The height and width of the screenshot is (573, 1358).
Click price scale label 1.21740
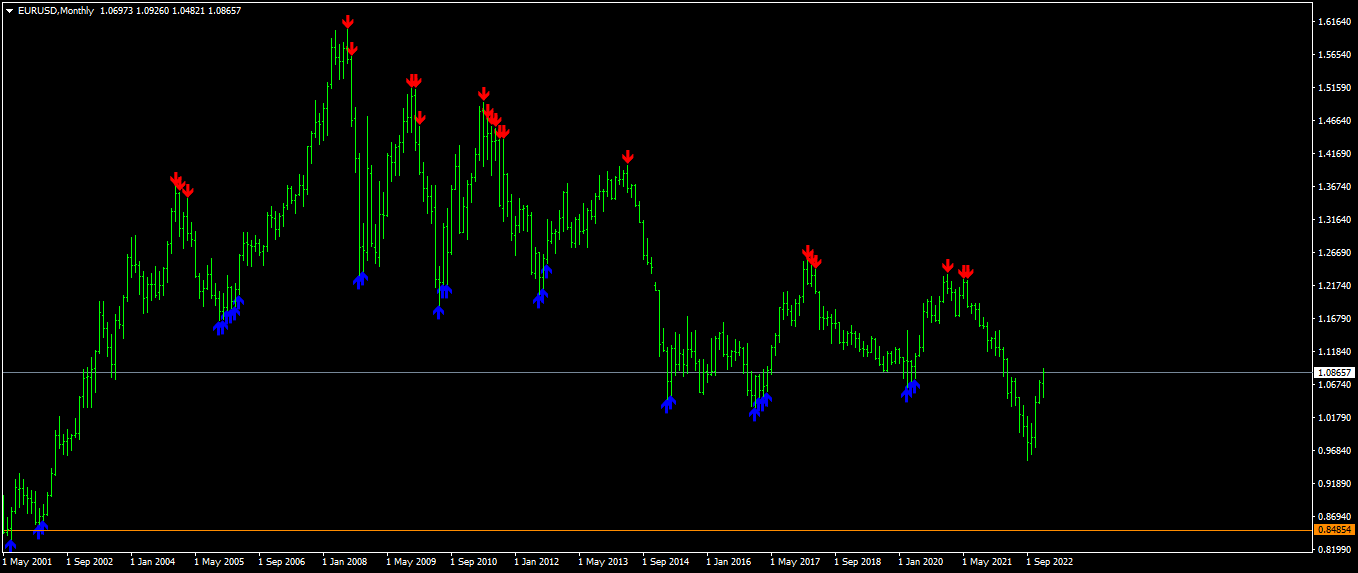tap(1335, 286)
